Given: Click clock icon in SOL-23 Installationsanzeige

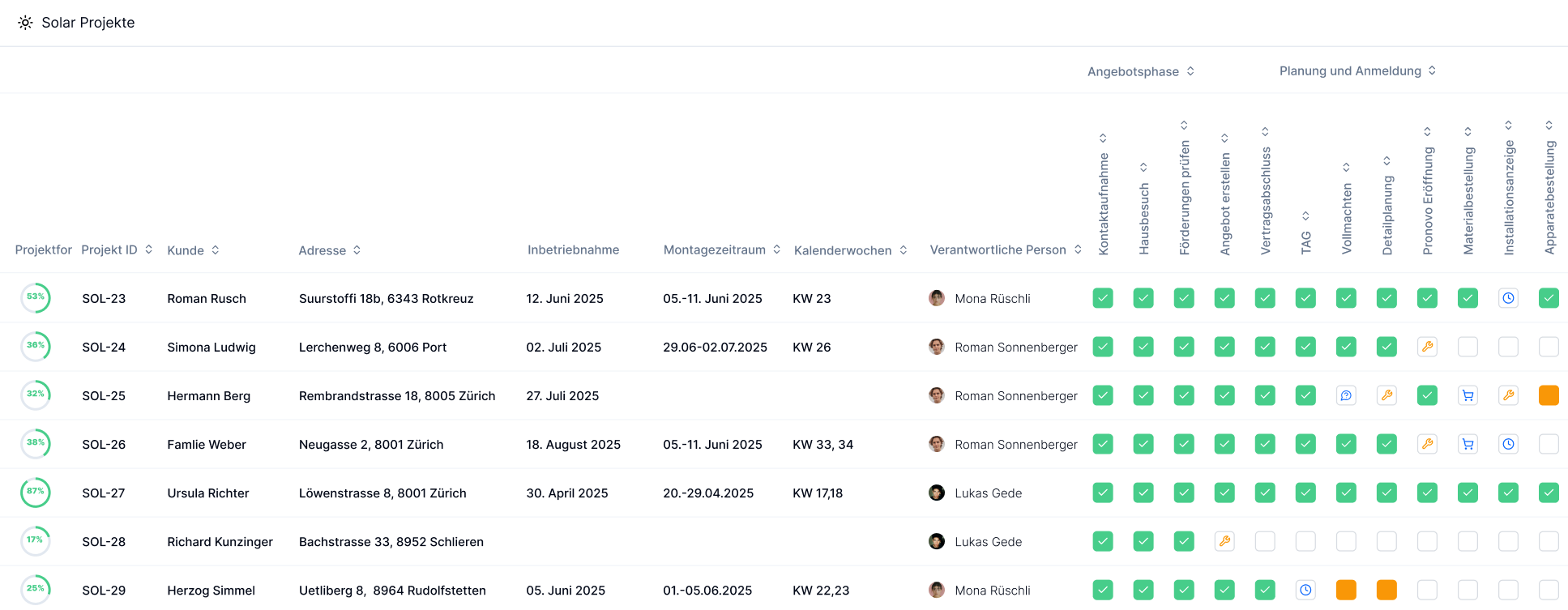Looking at the screenshot, I should [1508, 298].
